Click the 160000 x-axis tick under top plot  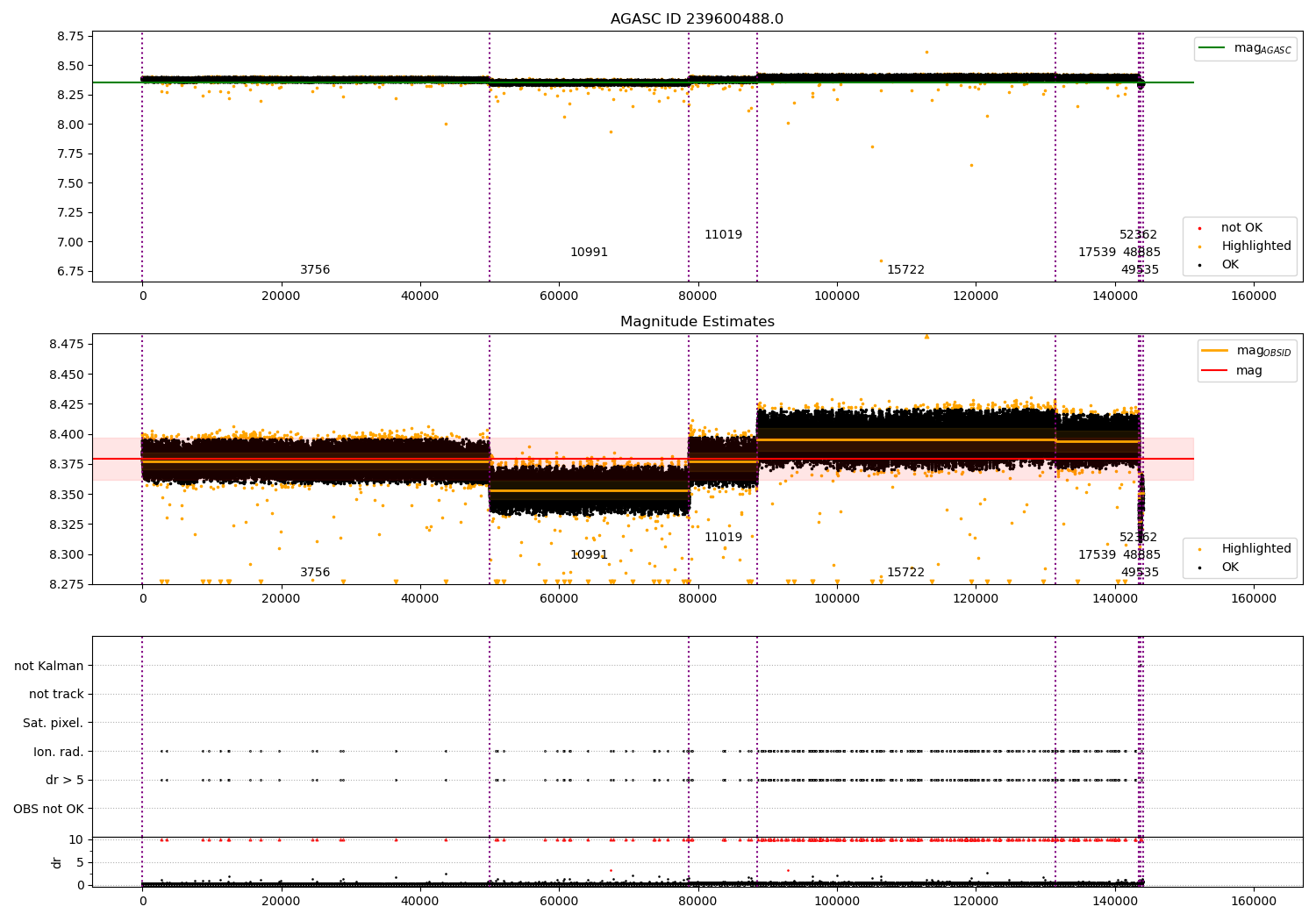click(x=1254, y=296)
